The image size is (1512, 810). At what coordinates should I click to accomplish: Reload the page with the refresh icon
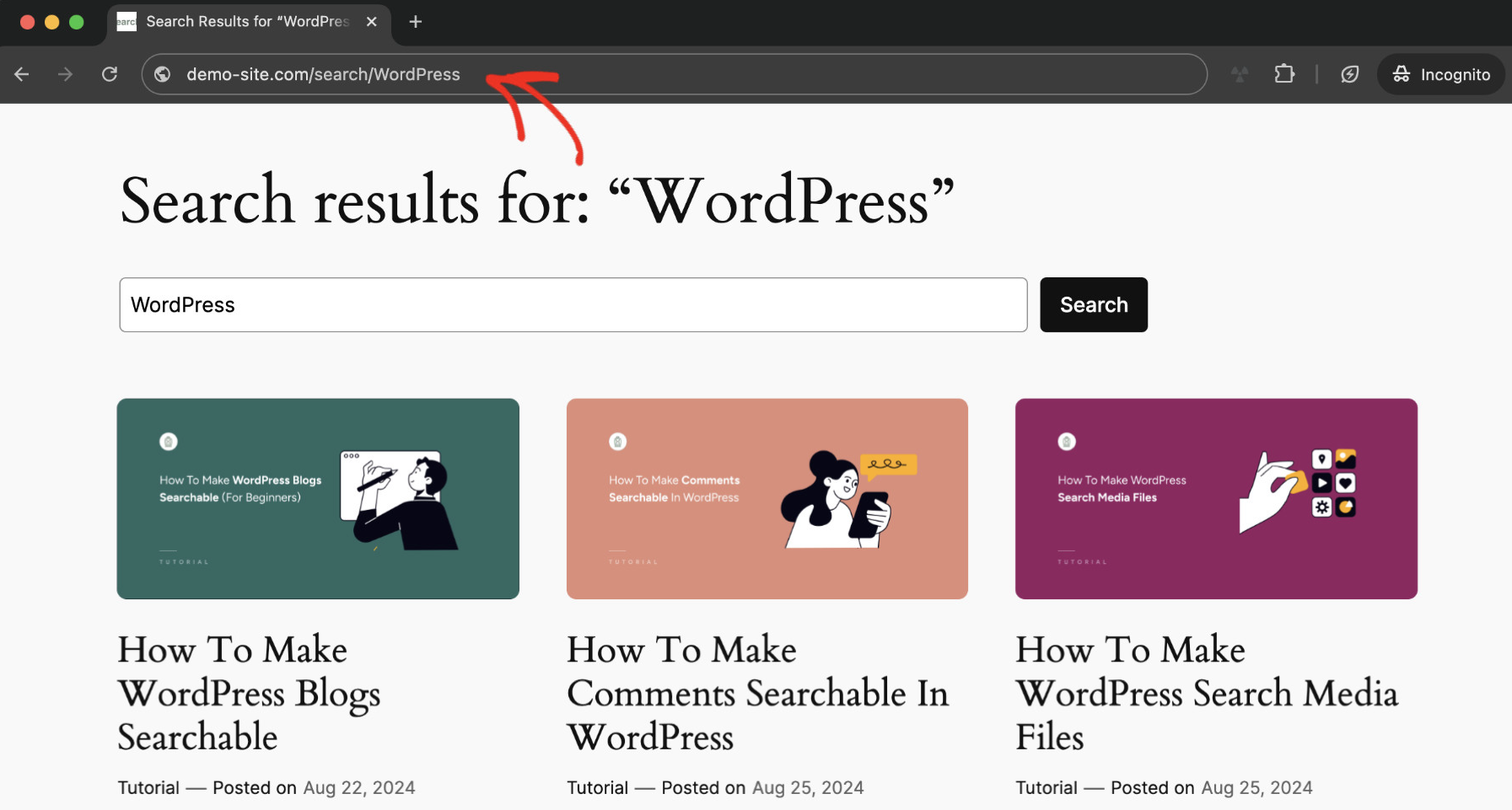110,74
